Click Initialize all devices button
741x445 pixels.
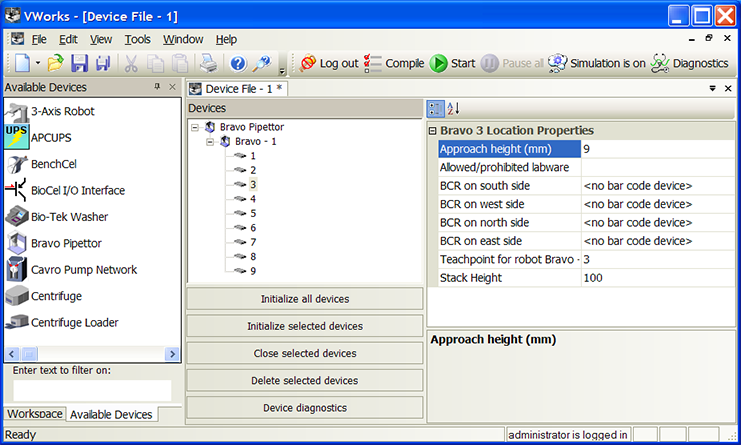coord(305,299)
